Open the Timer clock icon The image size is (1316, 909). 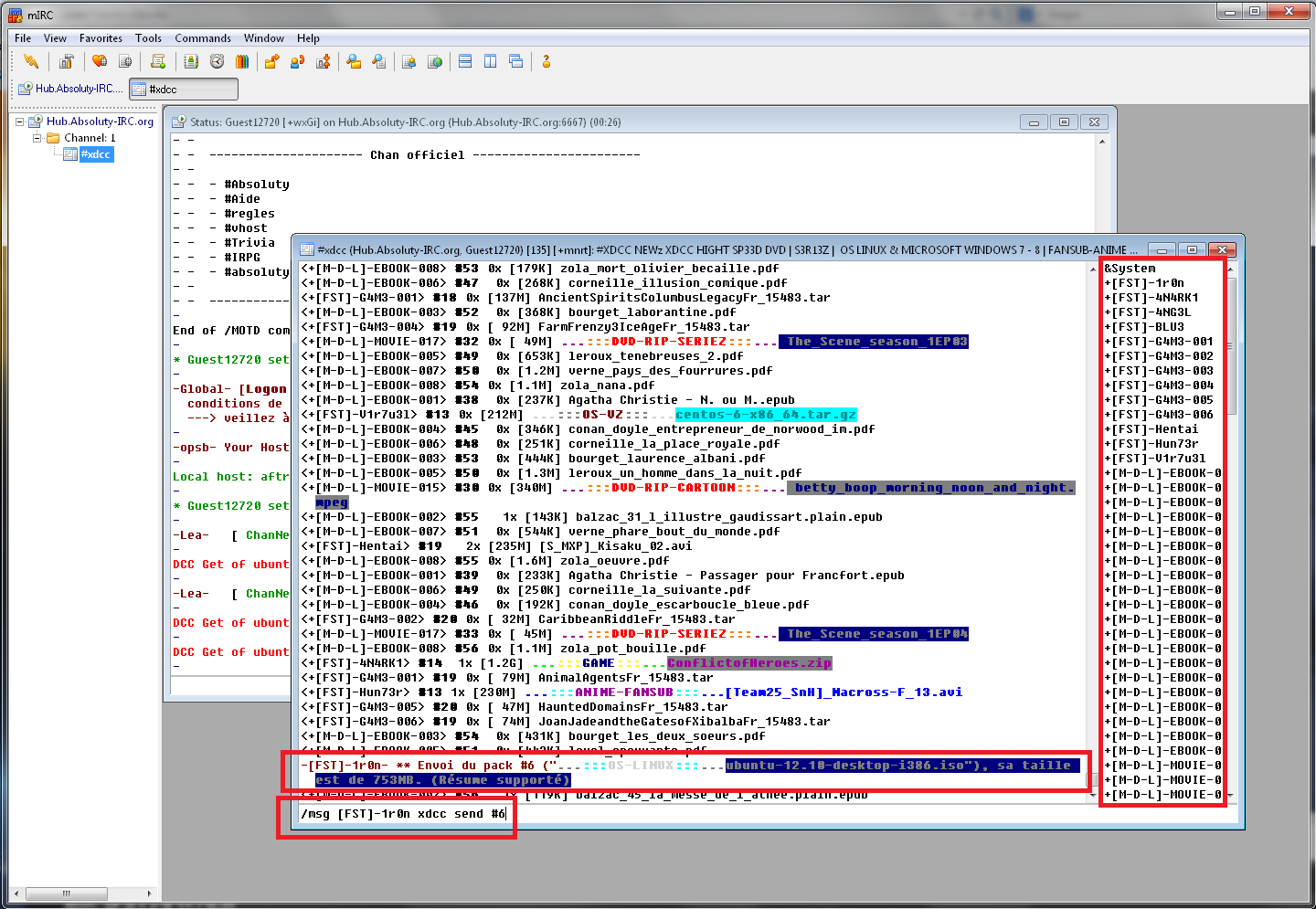217,61
